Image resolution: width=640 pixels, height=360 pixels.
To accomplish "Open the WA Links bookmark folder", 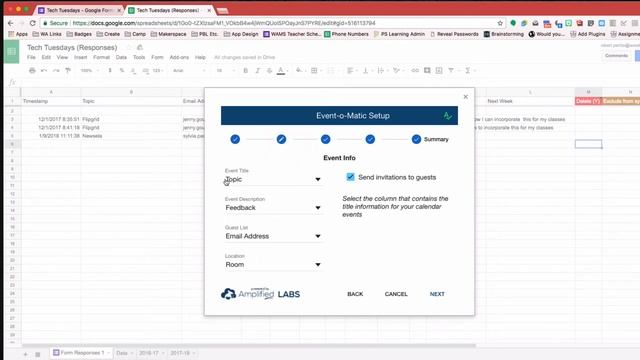I will (47, 34).
